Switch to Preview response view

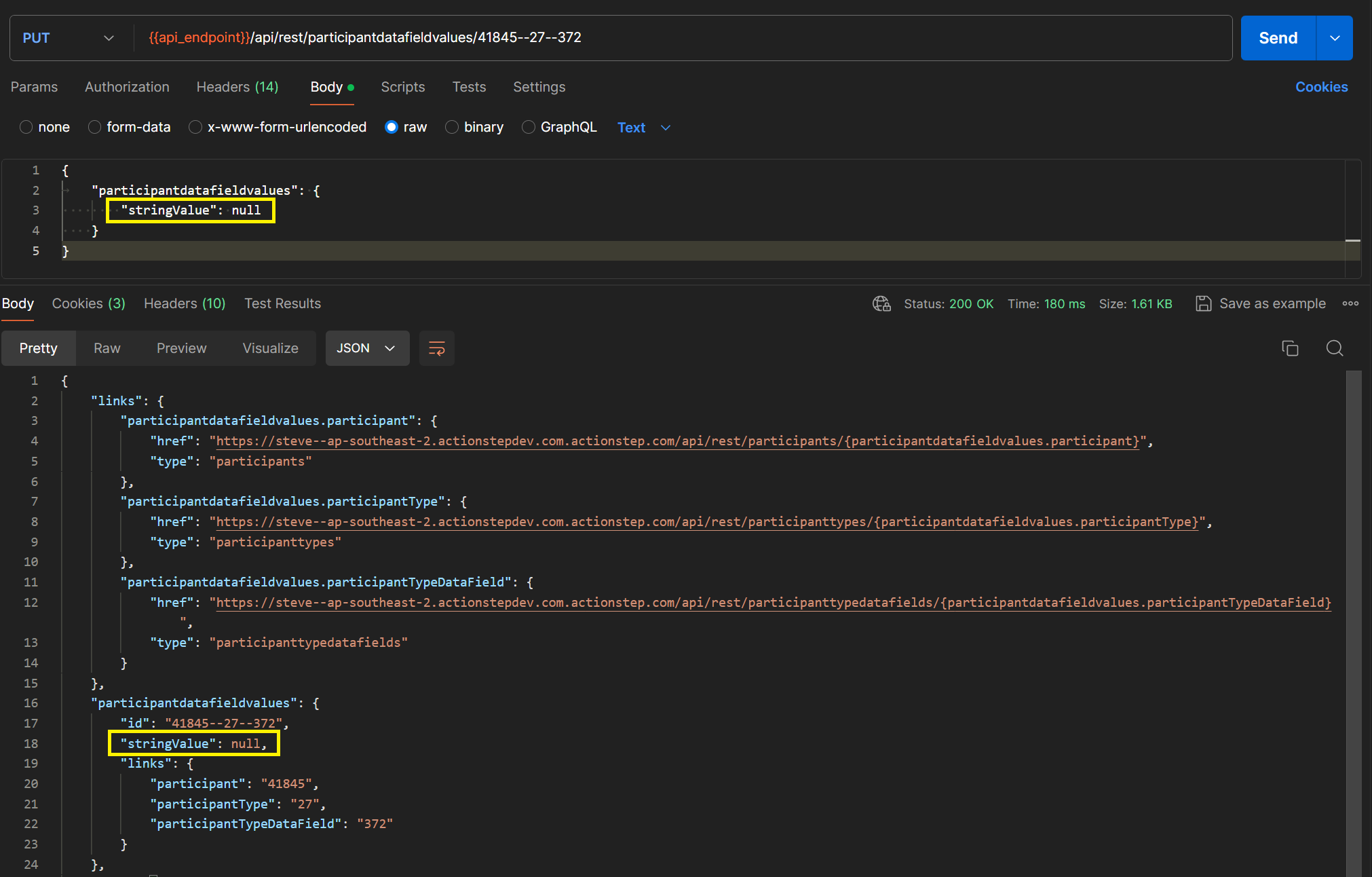click(x=182, y=348)
